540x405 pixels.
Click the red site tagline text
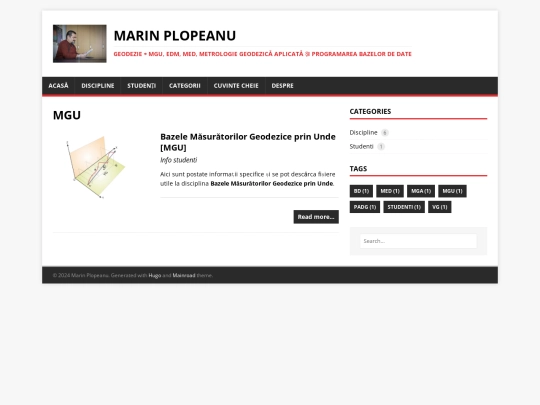pyautogui.click(x=262, y=54)
